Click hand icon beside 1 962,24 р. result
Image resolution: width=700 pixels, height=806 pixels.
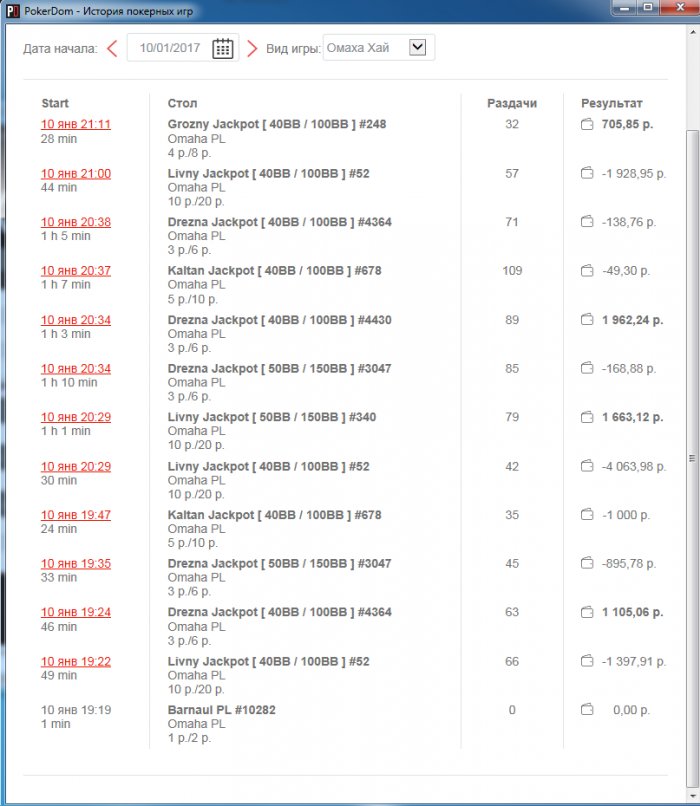[x=588, y=321]
